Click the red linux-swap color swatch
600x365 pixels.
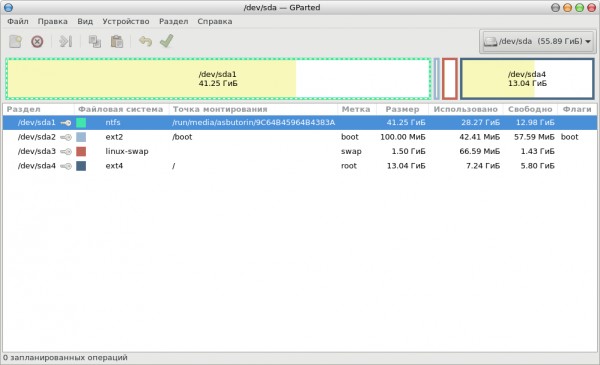81,152
